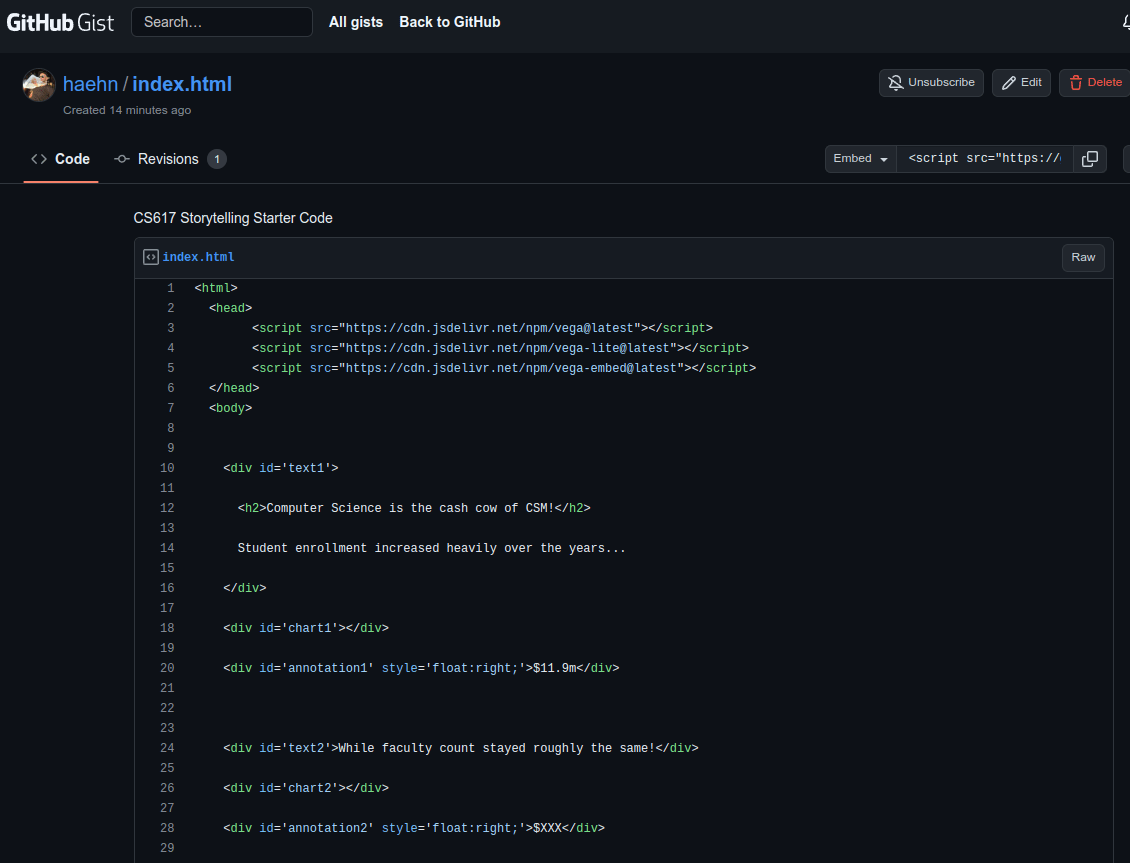
Task: Click the annotation2 $XXX line
Action: 414,828
